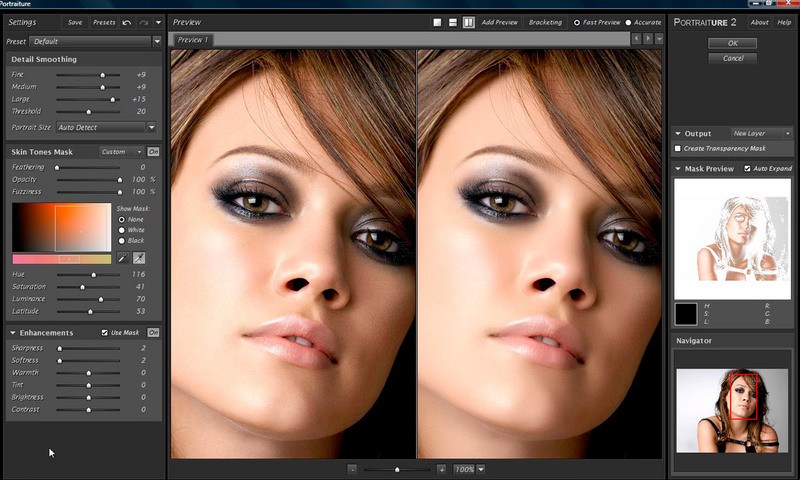Viewport: 800px width, 480px height.
Task: Collapse the Enhancements section
Action: pos(13,333)
